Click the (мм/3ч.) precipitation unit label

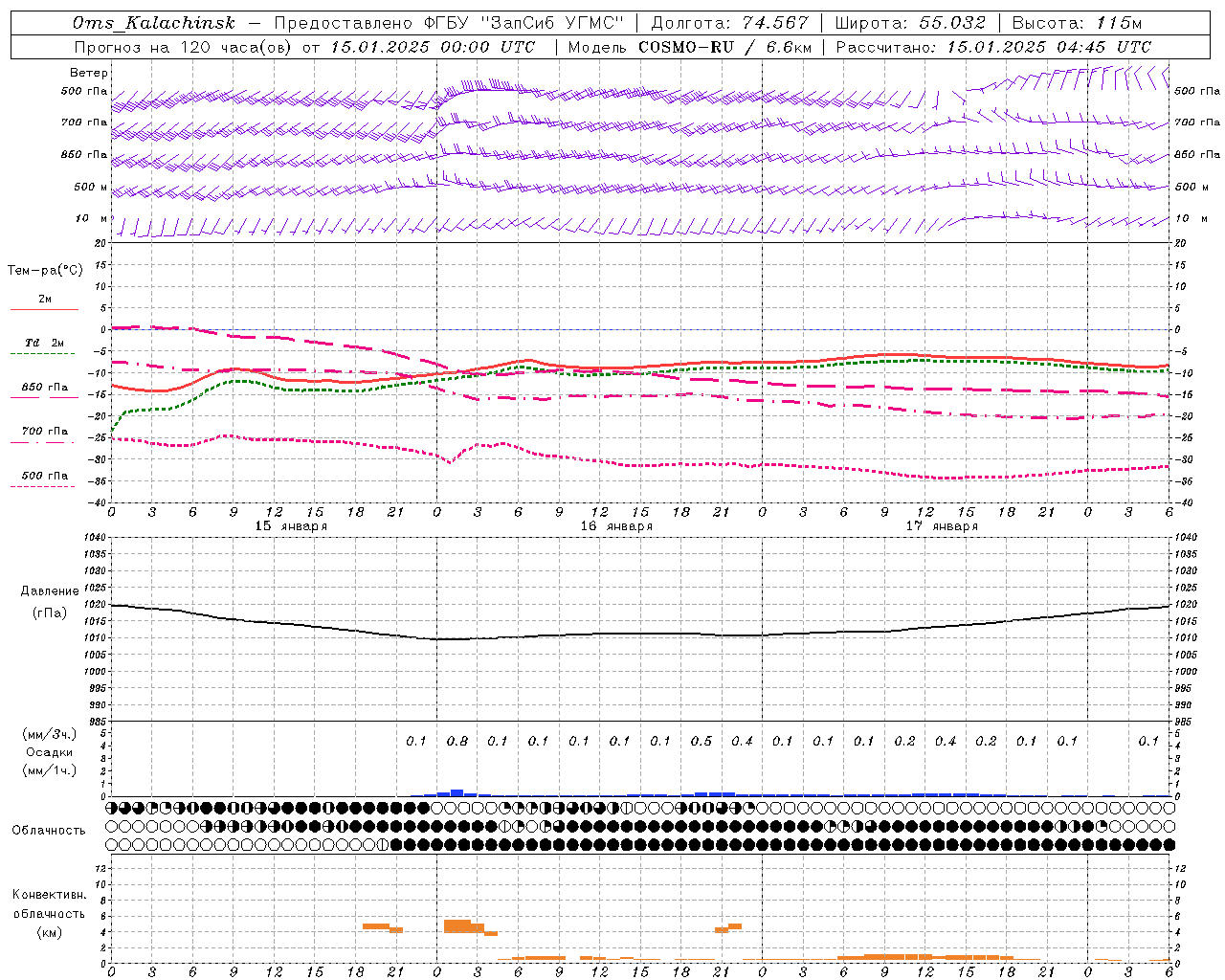50,734
